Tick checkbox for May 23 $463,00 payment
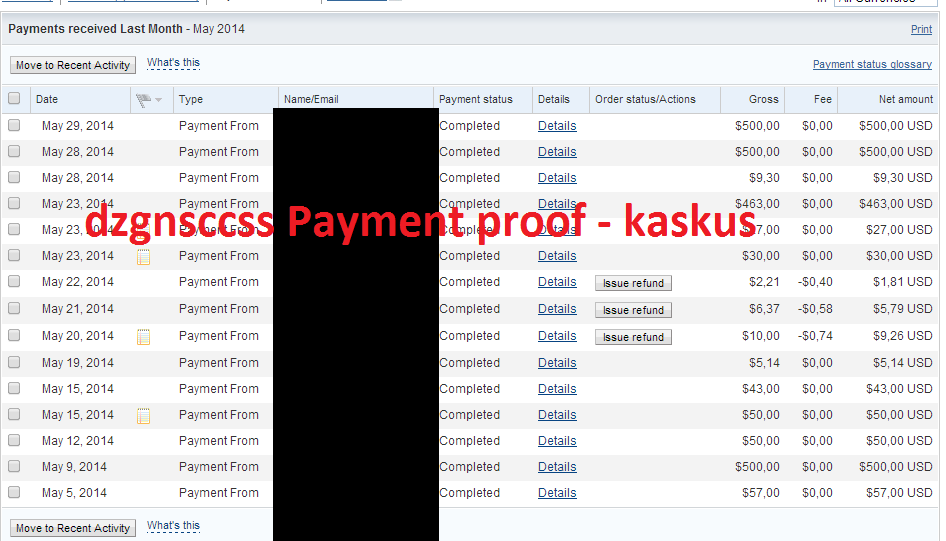946x541 pixels. point(14,203)
